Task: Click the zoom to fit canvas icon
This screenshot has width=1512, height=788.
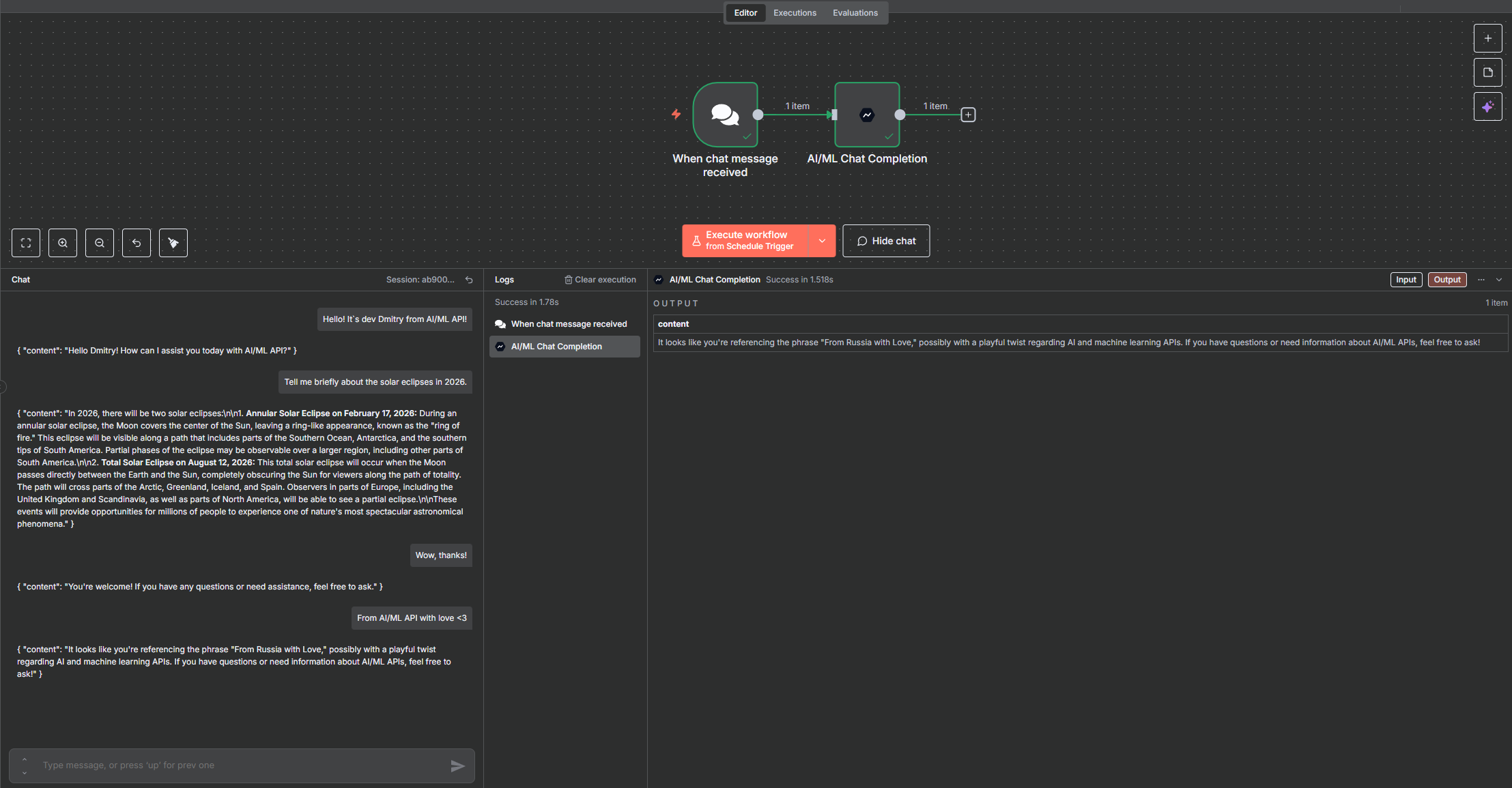Action: [26, 243]
